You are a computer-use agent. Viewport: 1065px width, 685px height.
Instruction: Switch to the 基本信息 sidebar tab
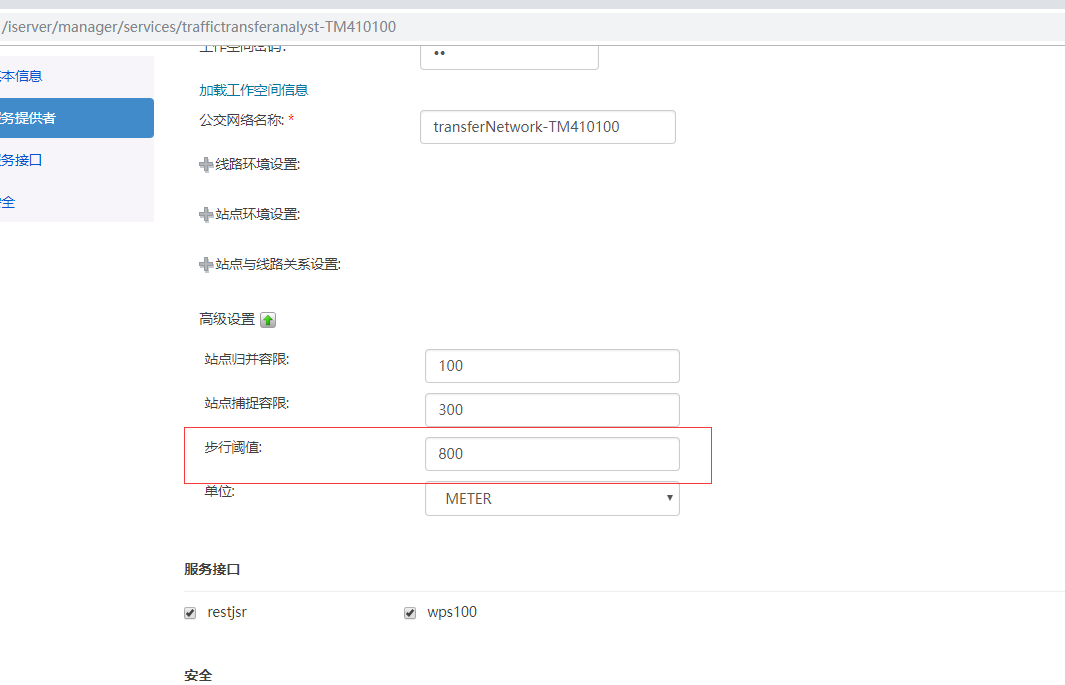click(x=21, y=76)
